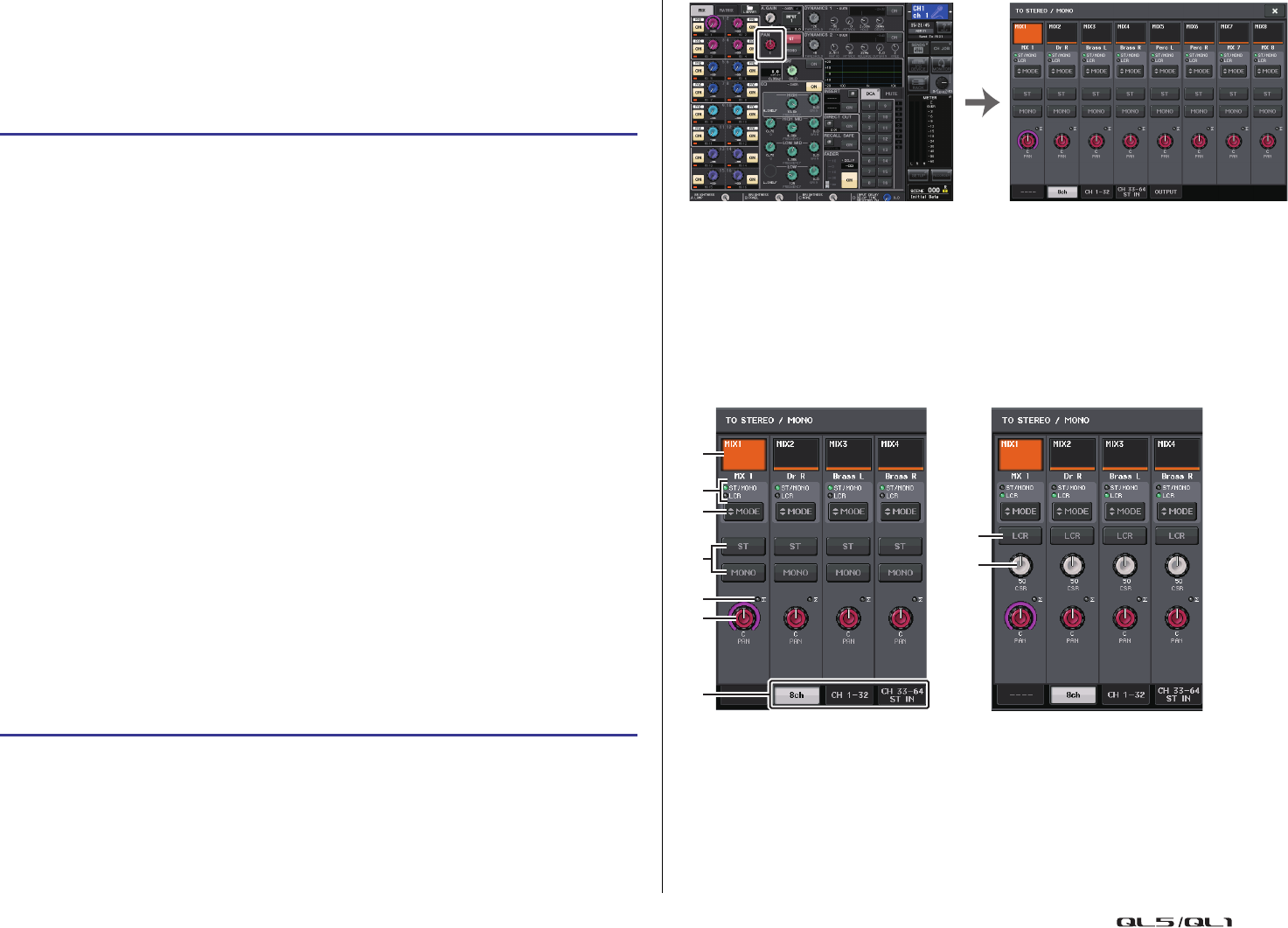1288x928 pixels.
Task: Select CH 33-64 ST IN tab in ST/MONO-mode four-channel window
Action: click(x=902, y=695)
